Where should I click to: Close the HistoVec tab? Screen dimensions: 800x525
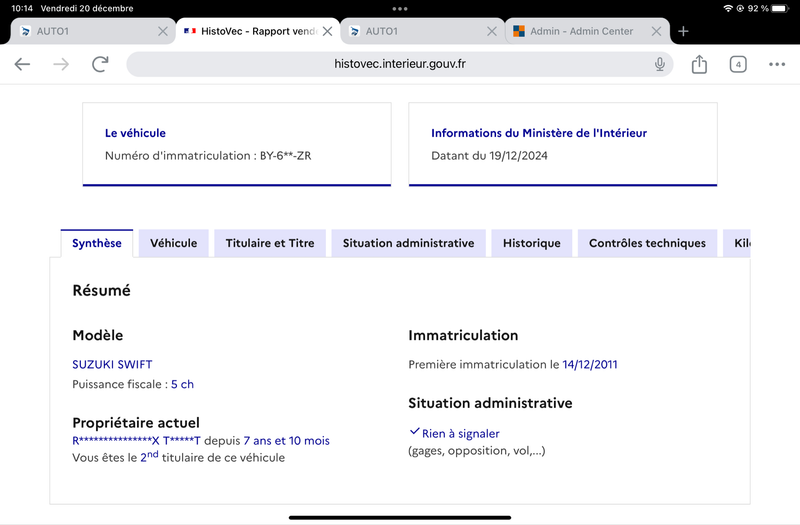[328, 31]
